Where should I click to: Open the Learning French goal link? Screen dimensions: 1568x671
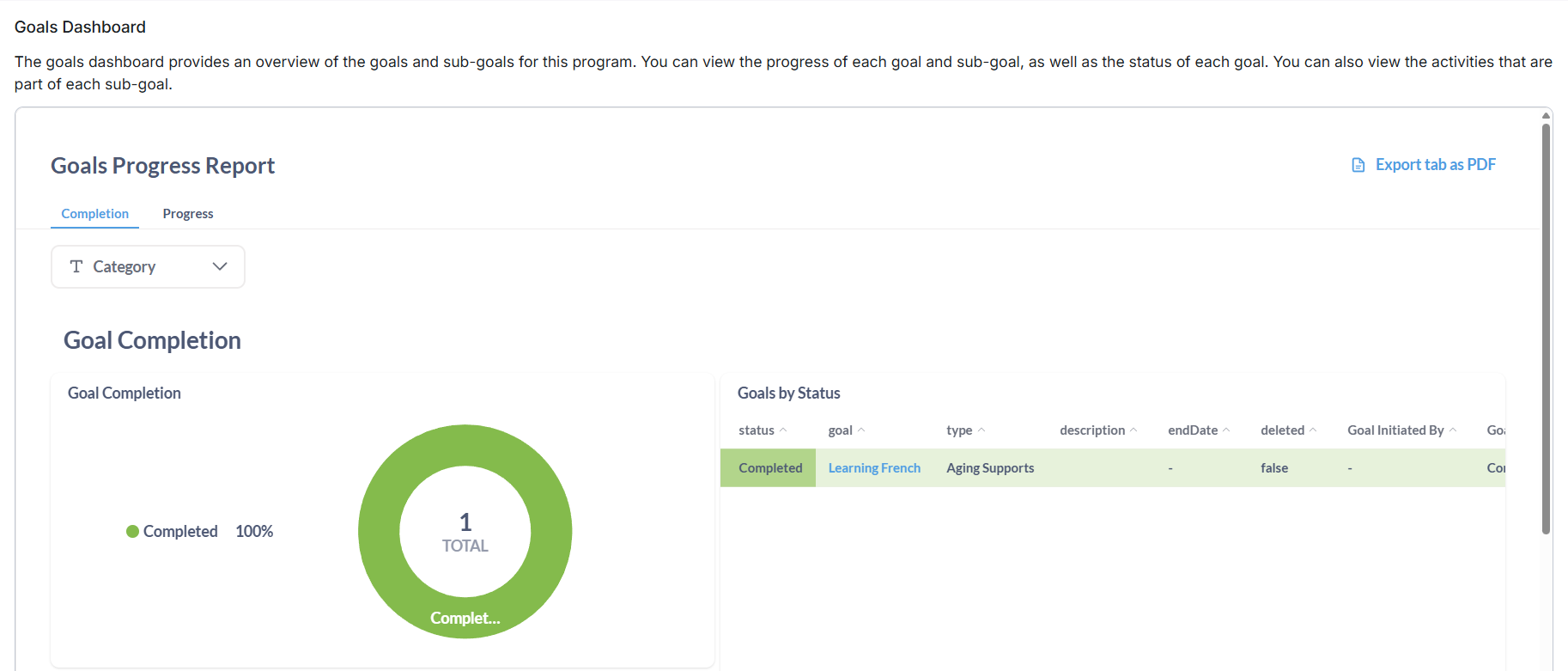coord(874,467)
